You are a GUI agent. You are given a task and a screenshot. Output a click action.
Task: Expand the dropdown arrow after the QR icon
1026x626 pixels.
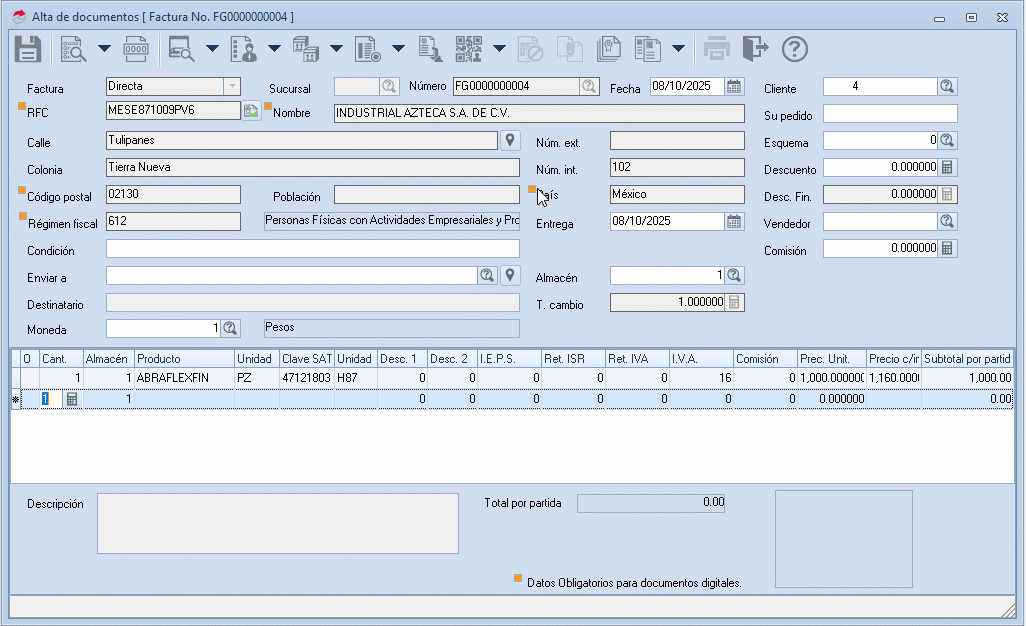coord(497,48)
